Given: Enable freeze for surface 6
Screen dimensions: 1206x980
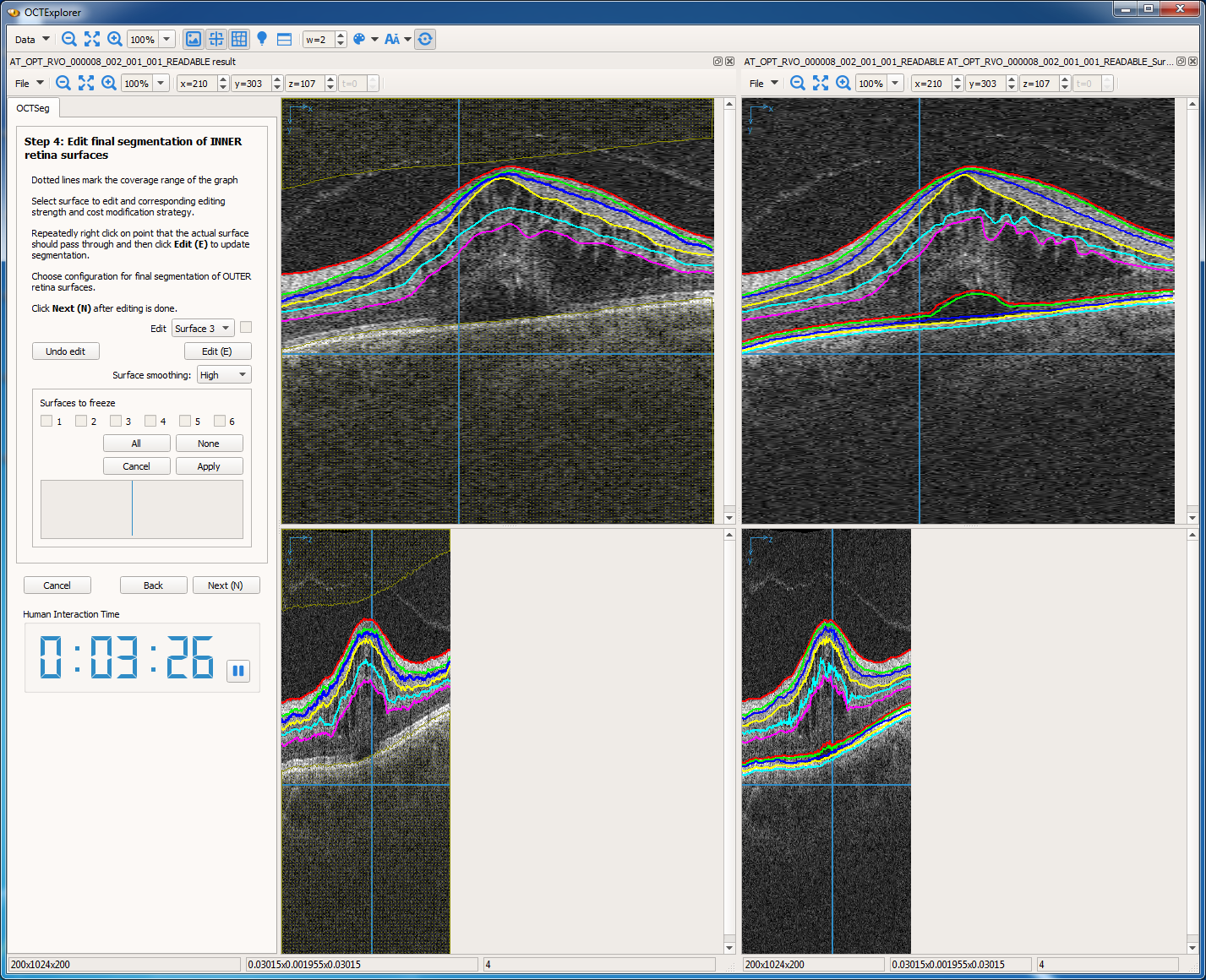Looking at the screenshot, I should (220, 420).
